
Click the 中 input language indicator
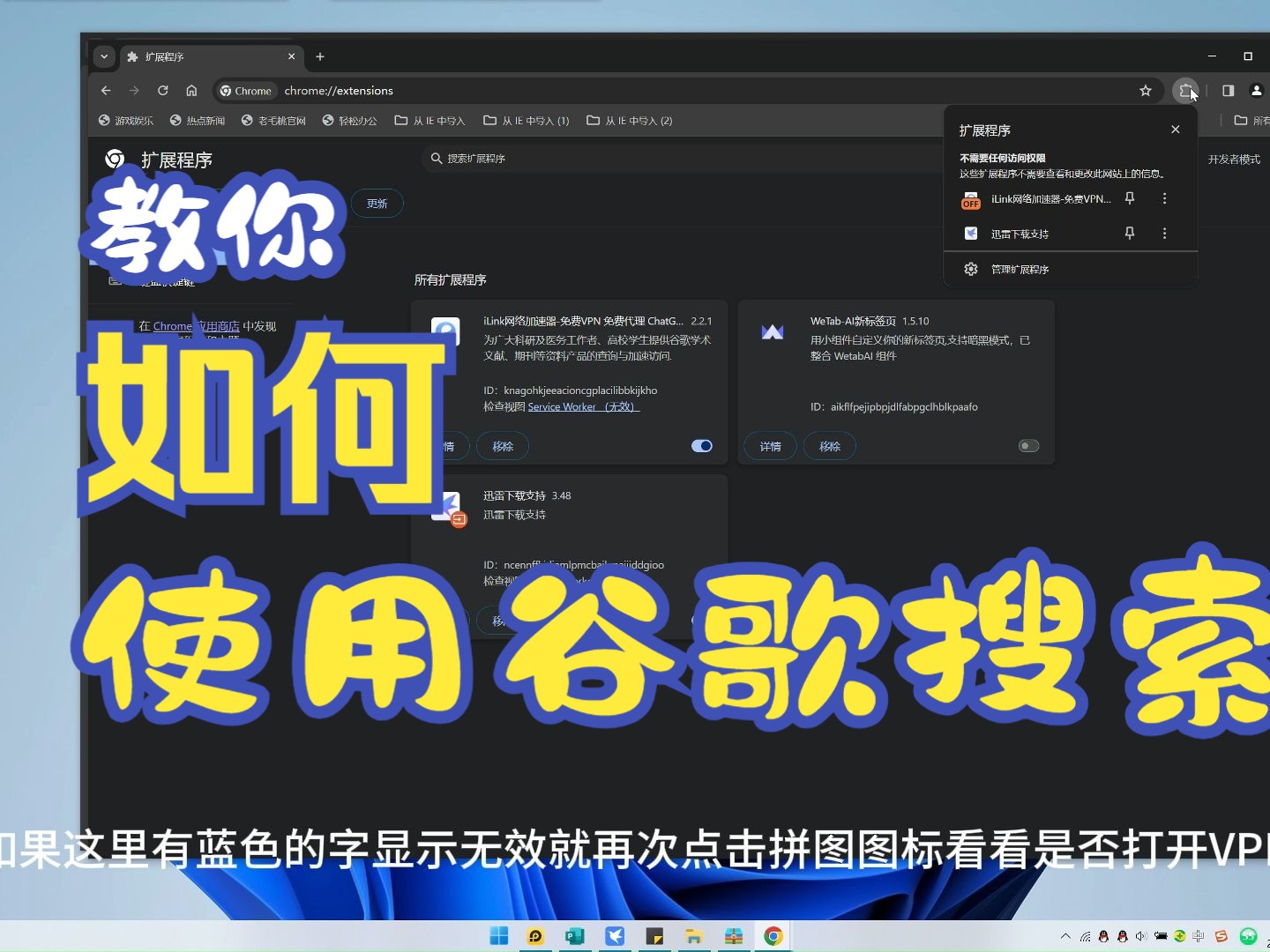(x=1198, y=936)
